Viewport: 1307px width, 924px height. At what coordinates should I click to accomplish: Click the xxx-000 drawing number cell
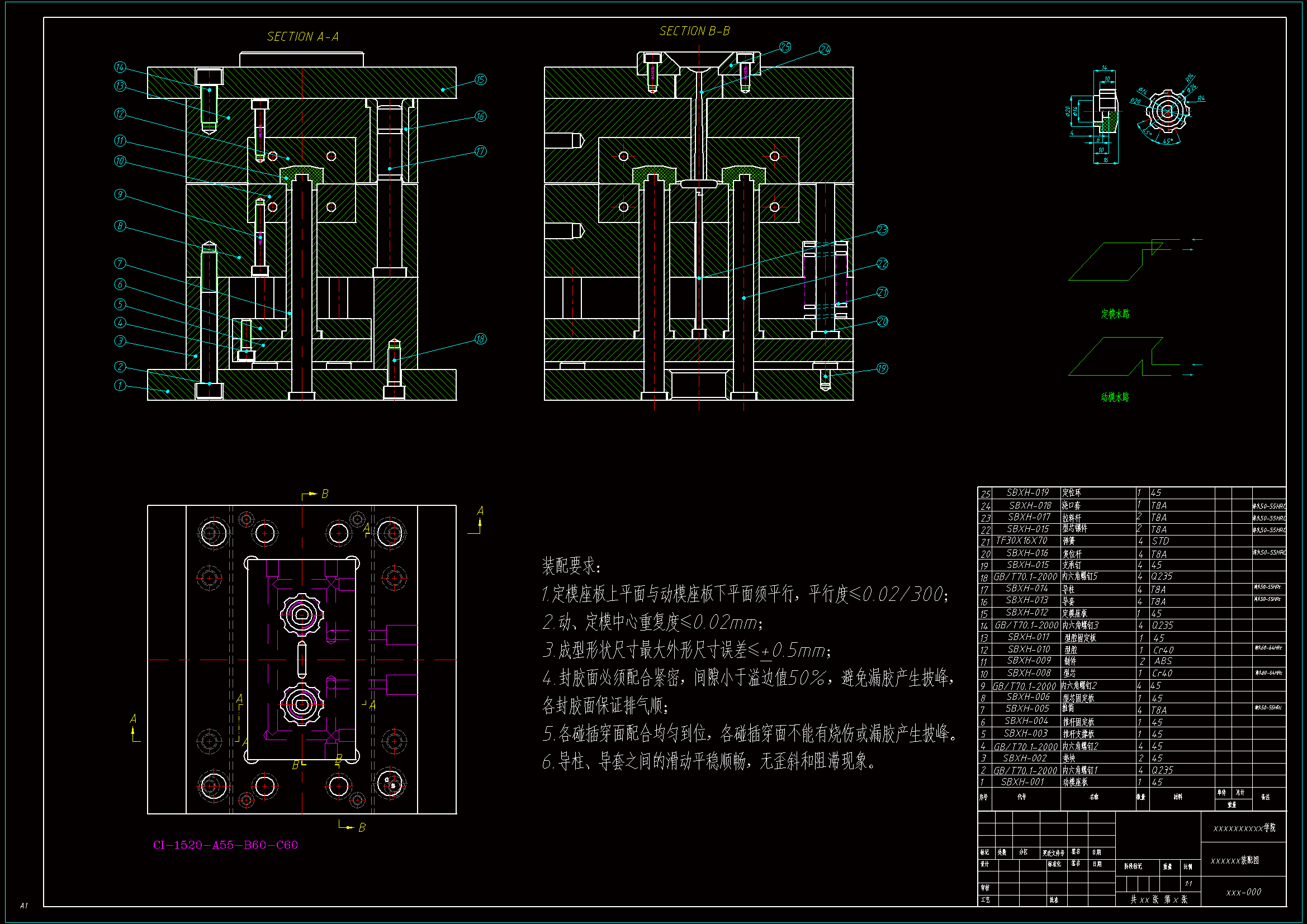[x=1243, y=892]
